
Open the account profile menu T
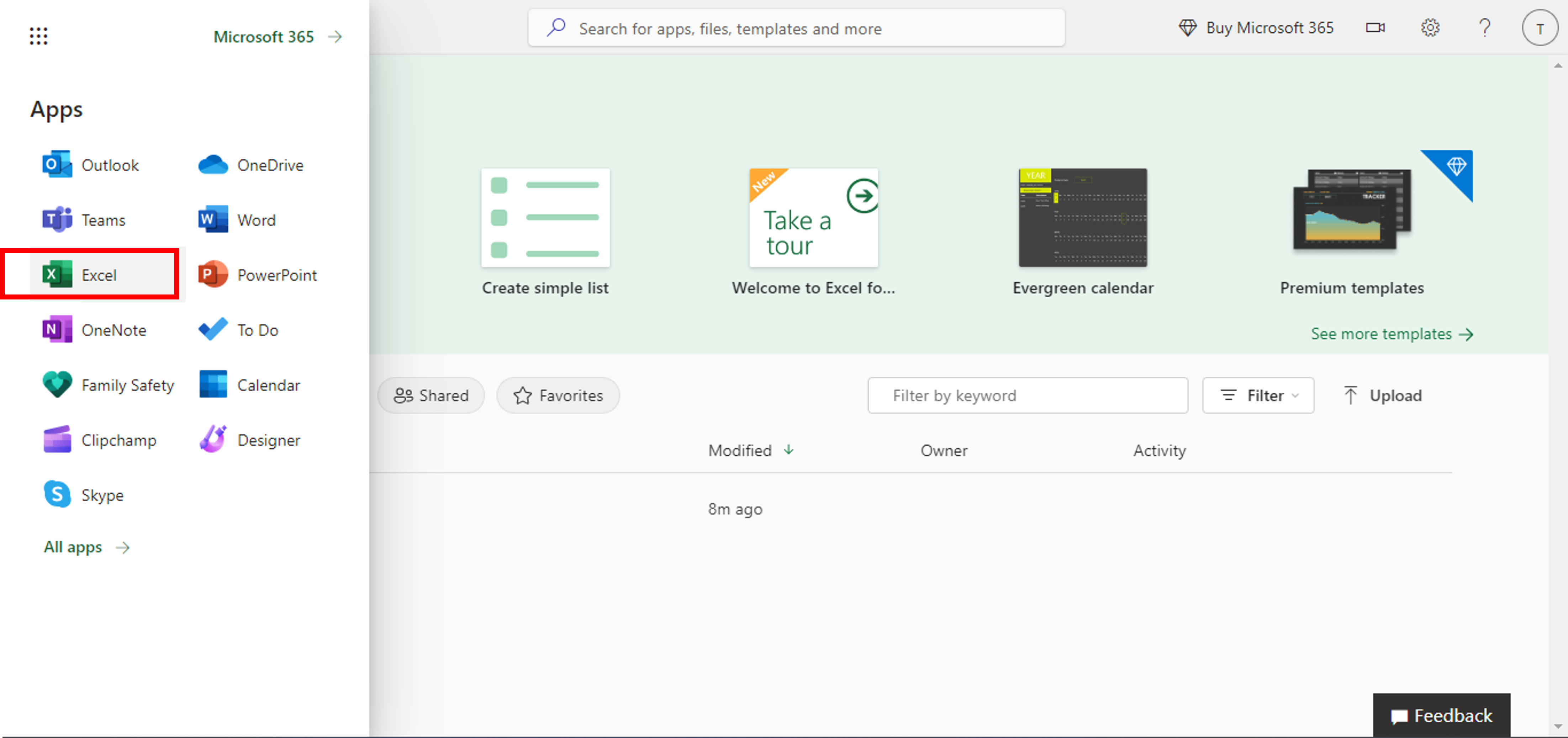[1540, 28]
